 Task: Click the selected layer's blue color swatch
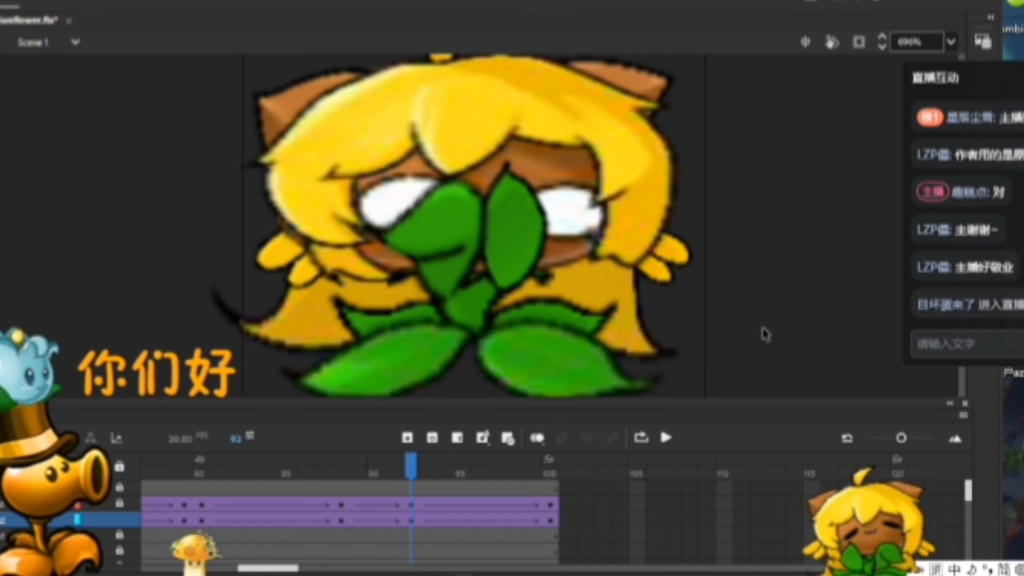tap(77, 520)
